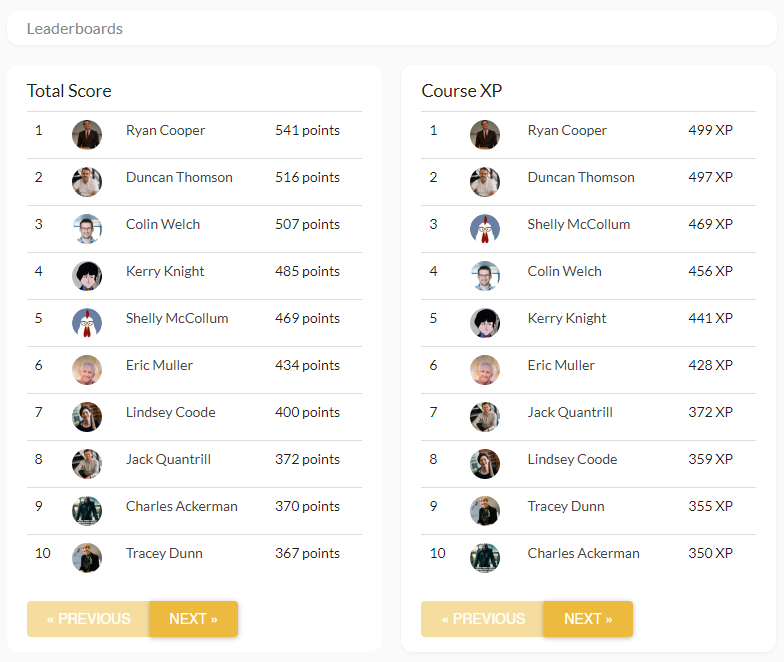Open Ryan Cooper's name in Course XP
The image size is (784, 662).
(x=567, y=131)
